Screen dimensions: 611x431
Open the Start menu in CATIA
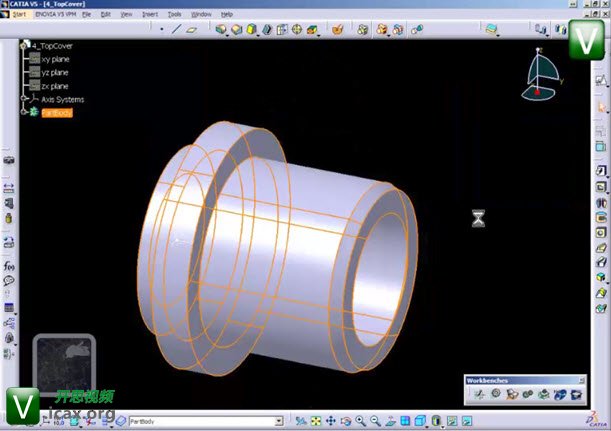click(x=19, y=15)
